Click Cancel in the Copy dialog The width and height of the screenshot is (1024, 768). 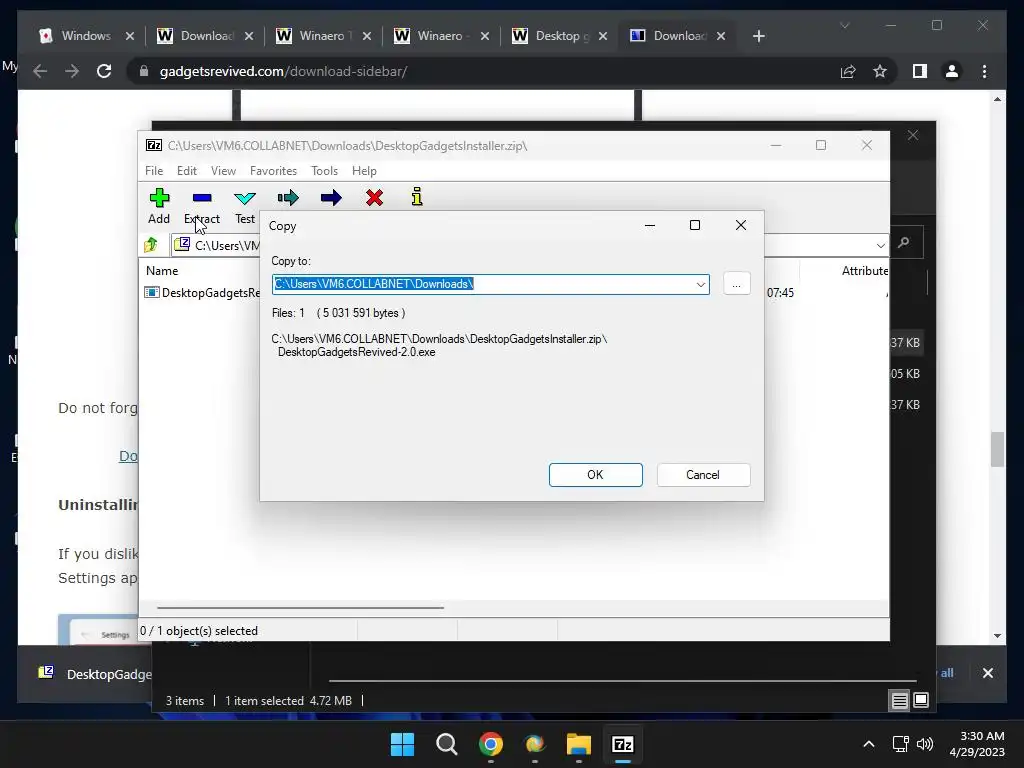703,475
